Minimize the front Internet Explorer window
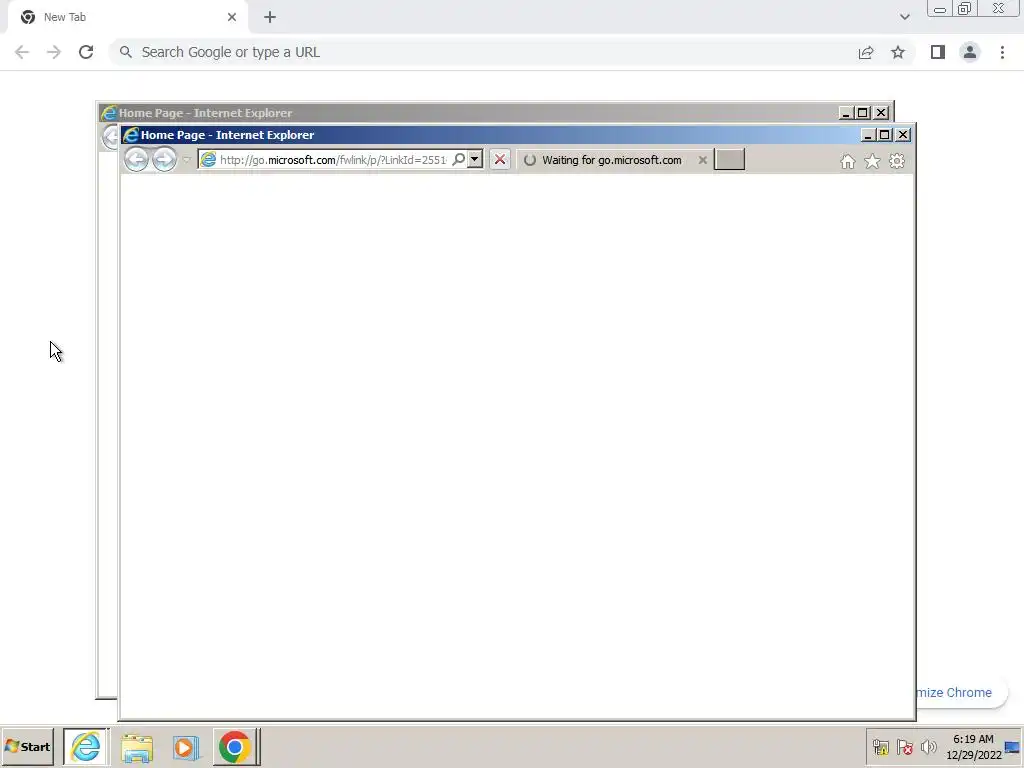The image size is (1024, 768). click(868, 135)
